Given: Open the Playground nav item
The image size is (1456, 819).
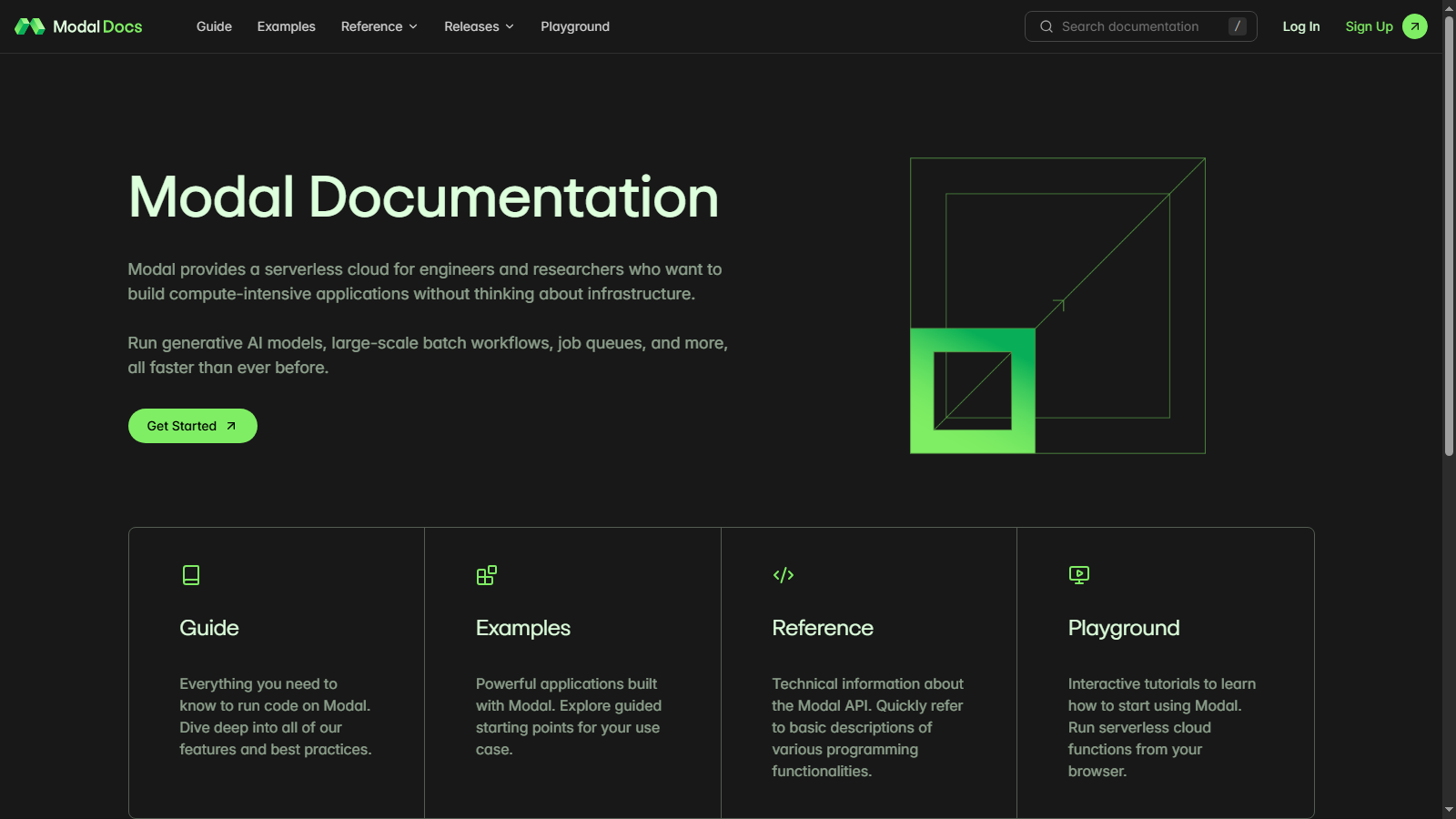Looking at the screenshot, I should tap(575, 26).
